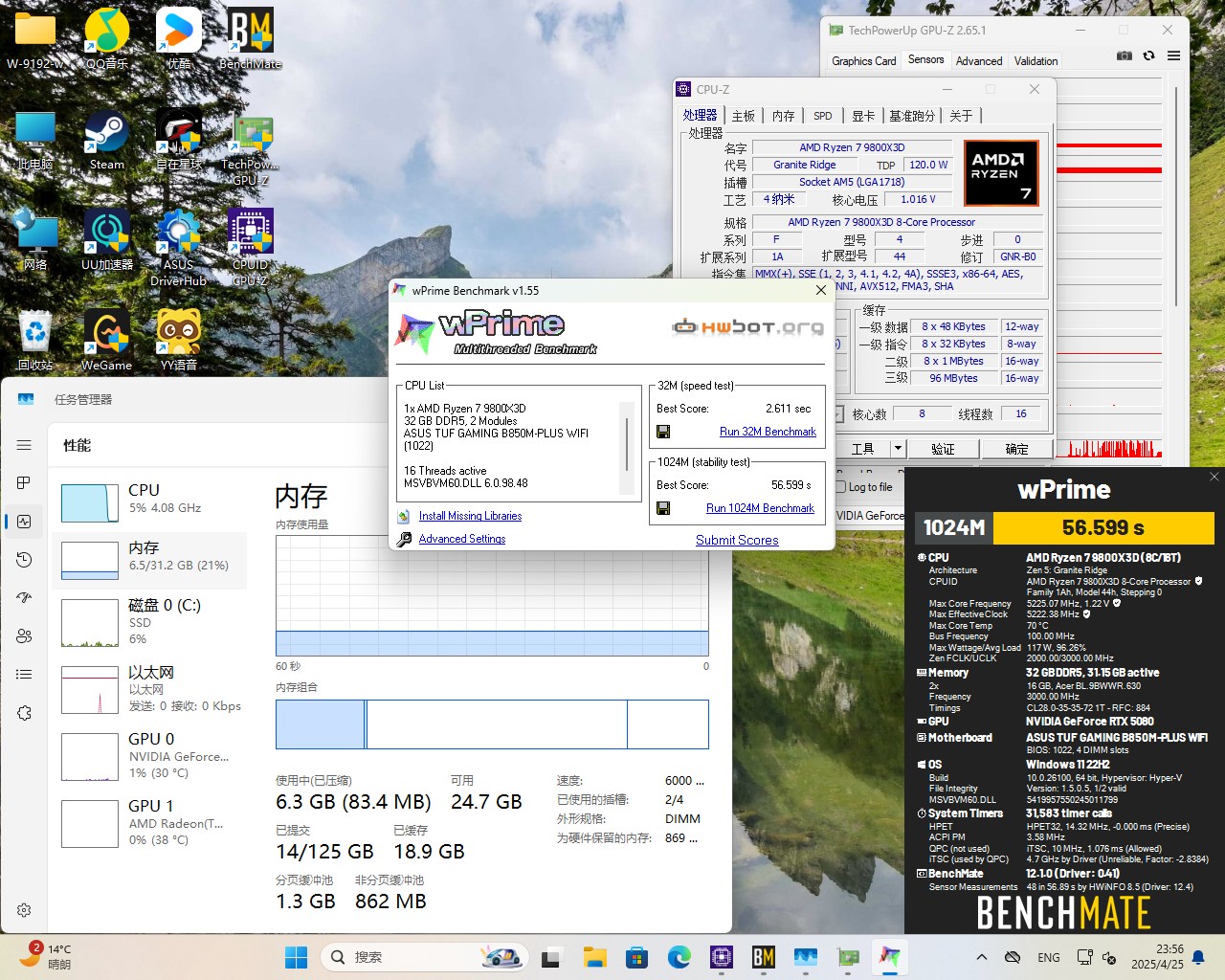Open GPU-Z Validation tab
This screenshot has height=980, width=1225.
(1036, 61)
